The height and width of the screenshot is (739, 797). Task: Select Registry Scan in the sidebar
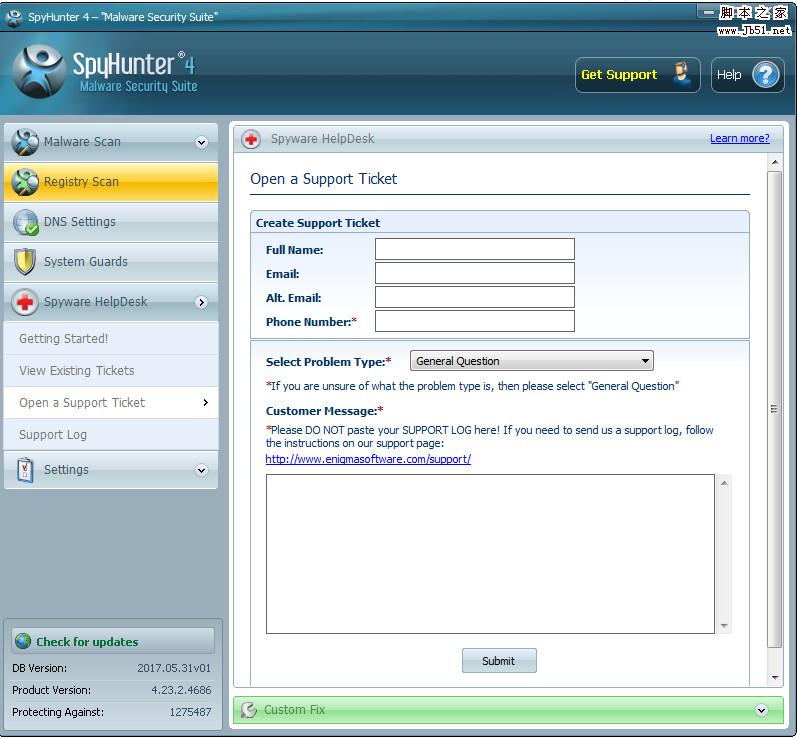click(x=111, y=182)
